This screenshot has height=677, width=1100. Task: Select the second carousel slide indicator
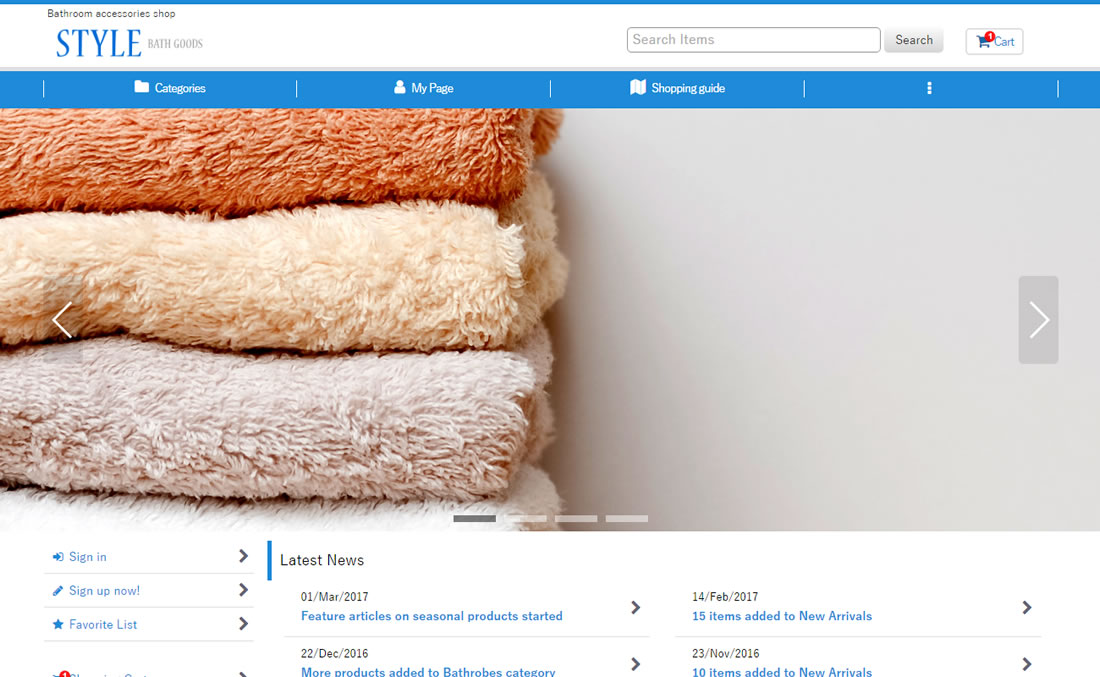tap(525, 519)
